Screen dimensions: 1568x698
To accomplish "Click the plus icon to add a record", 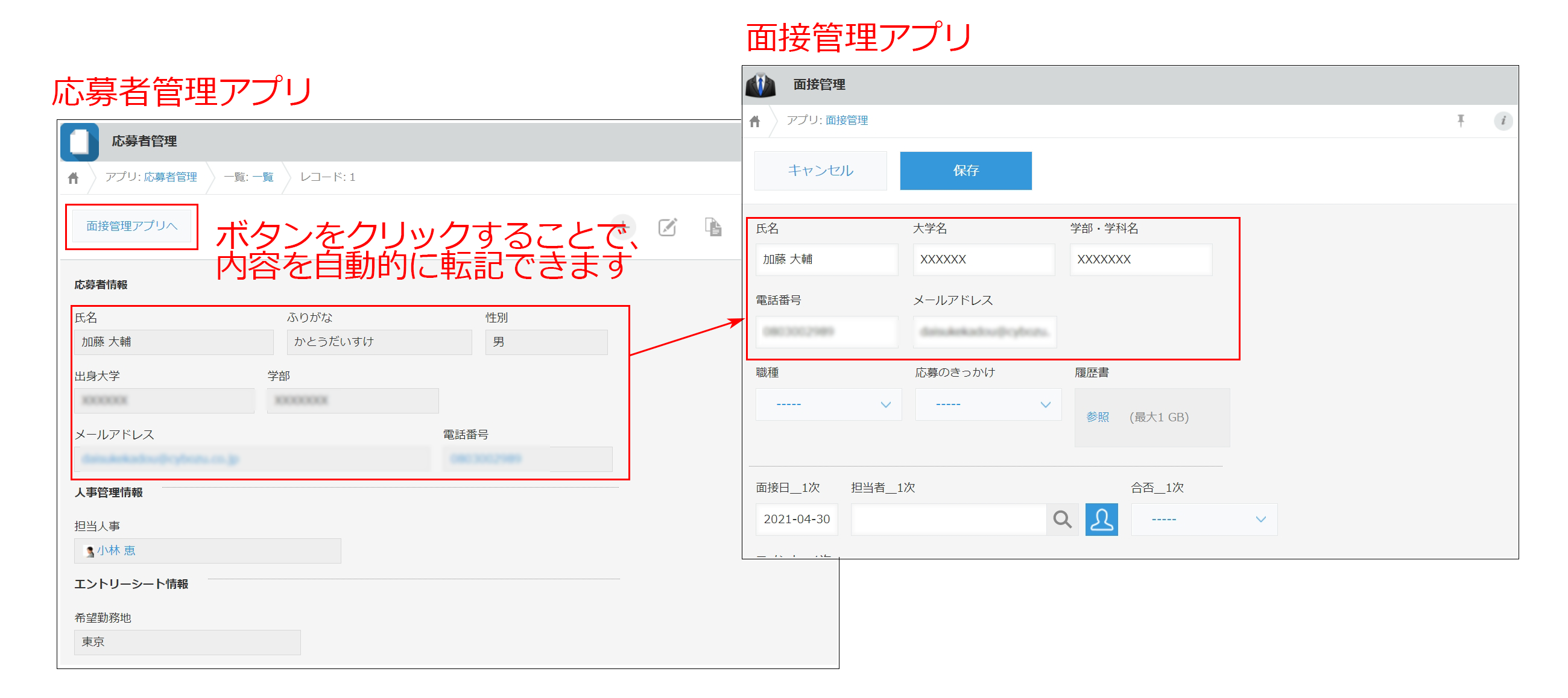I will (x=625, y=227).
